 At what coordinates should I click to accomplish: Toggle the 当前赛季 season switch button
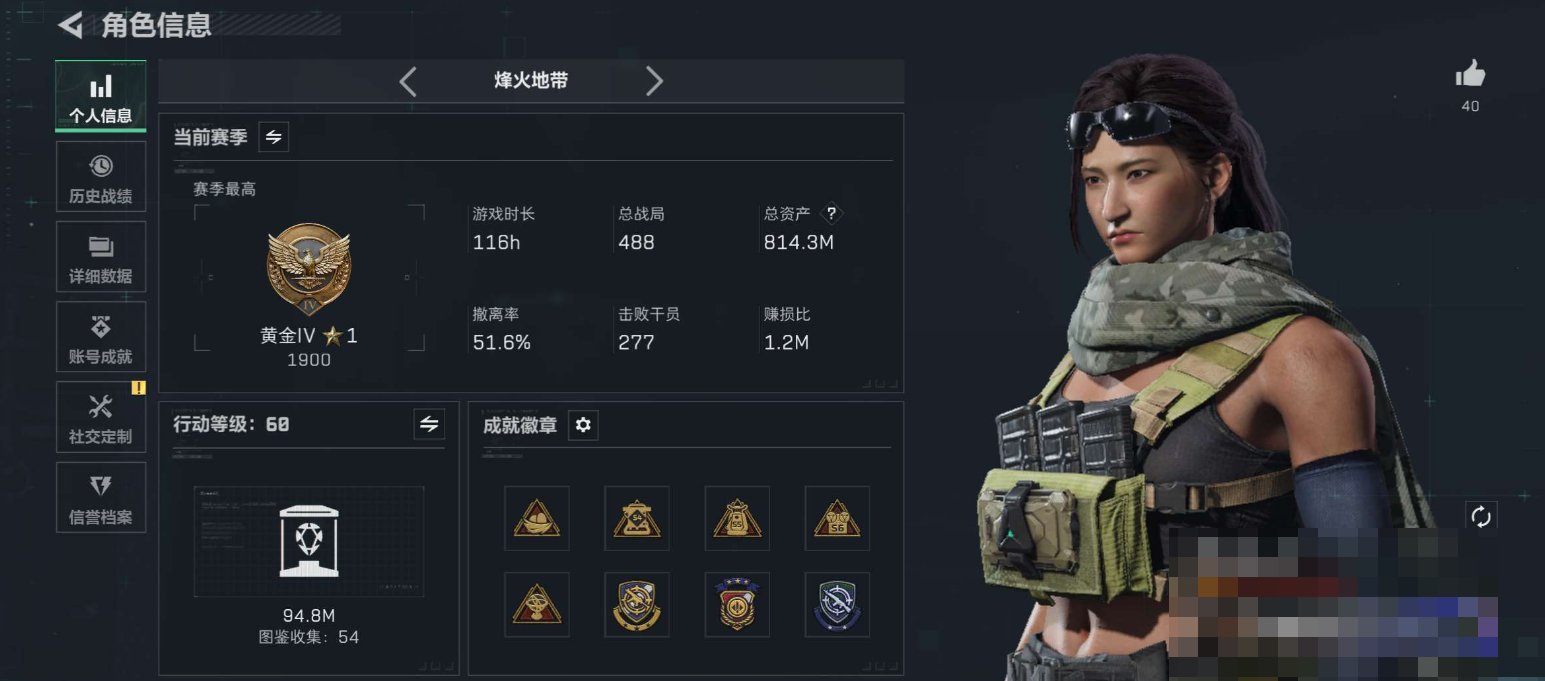pyautogui.click(x=273, y=138)
